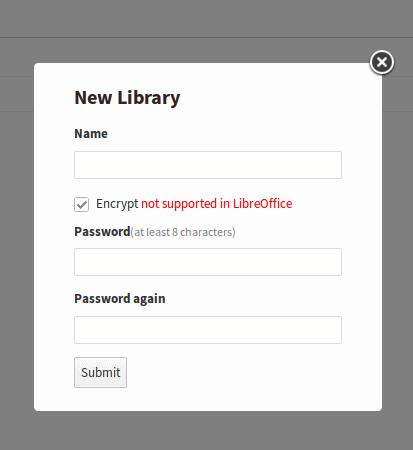
Task: Uncheck the Encrypt checkbox
Action: [81, 204]
